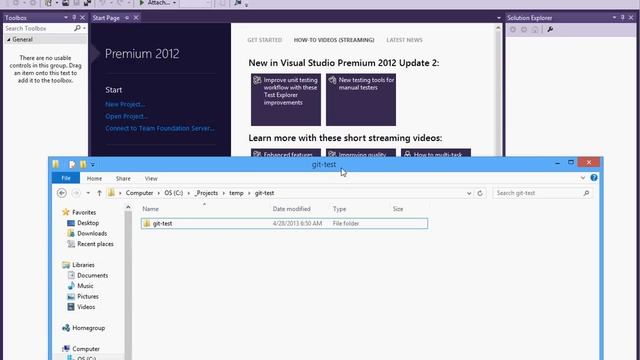
Task: Click the Start Page vertical scrollbar
Action: 498,91
